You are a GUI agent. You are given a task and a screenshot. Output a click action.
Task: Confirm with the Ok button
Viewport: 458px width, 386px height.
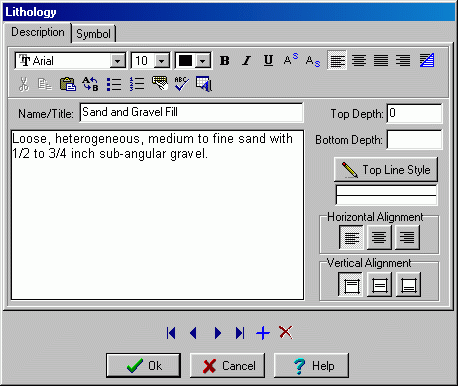(143, 365)
